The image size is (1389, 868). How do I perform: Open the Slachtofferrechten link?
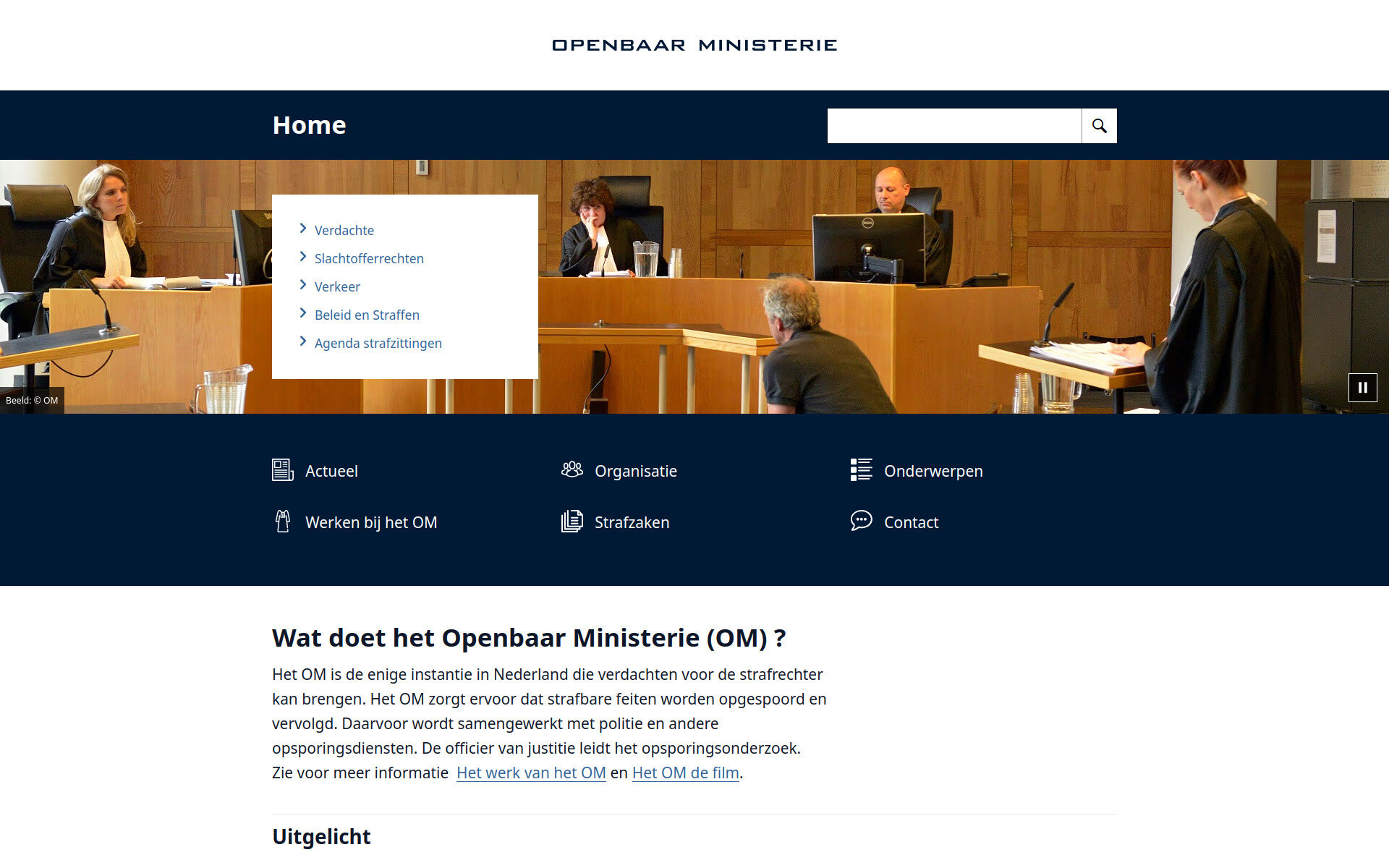point(369,258)
